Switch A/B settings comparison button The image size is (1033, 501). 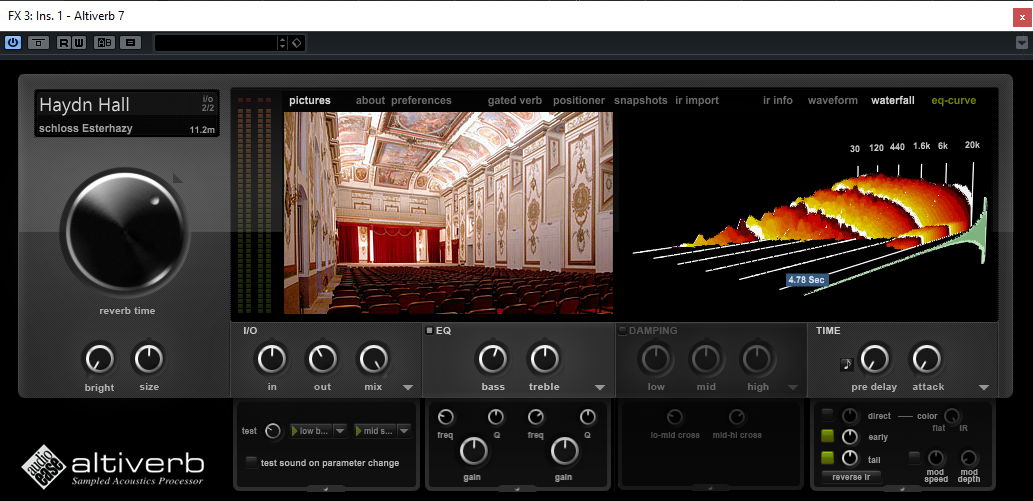click(104, 43)
